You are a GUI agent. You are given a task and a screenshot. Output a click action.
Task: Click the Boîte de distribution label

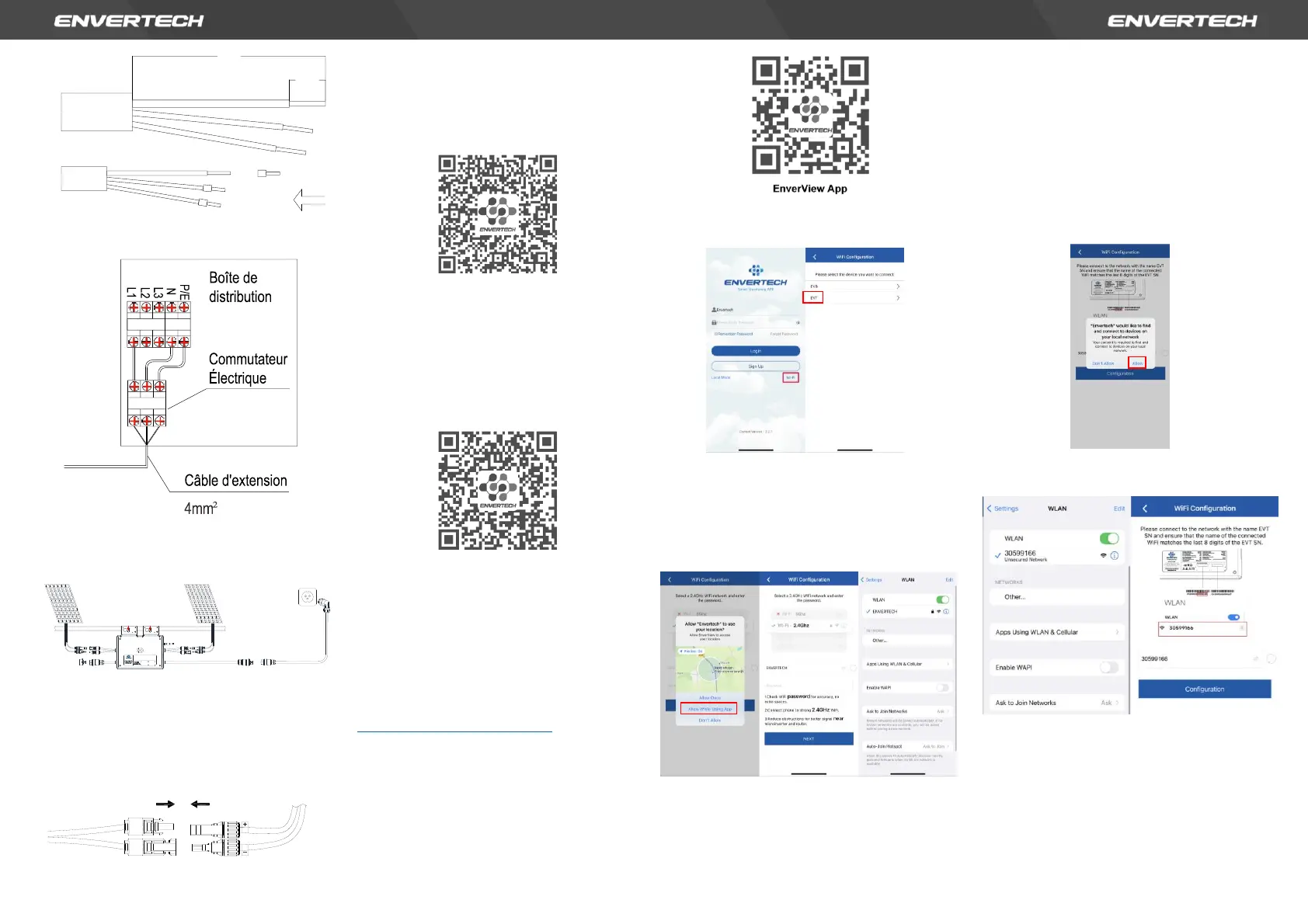tap(240, 287)
